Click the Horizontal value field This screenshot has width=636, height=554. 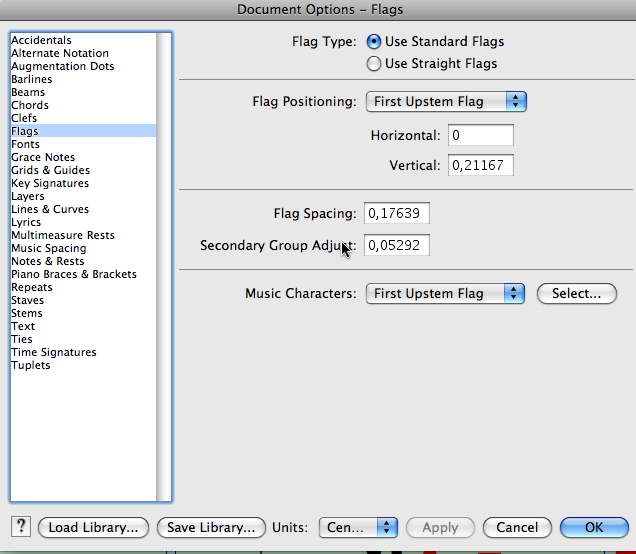coord(481,135)
